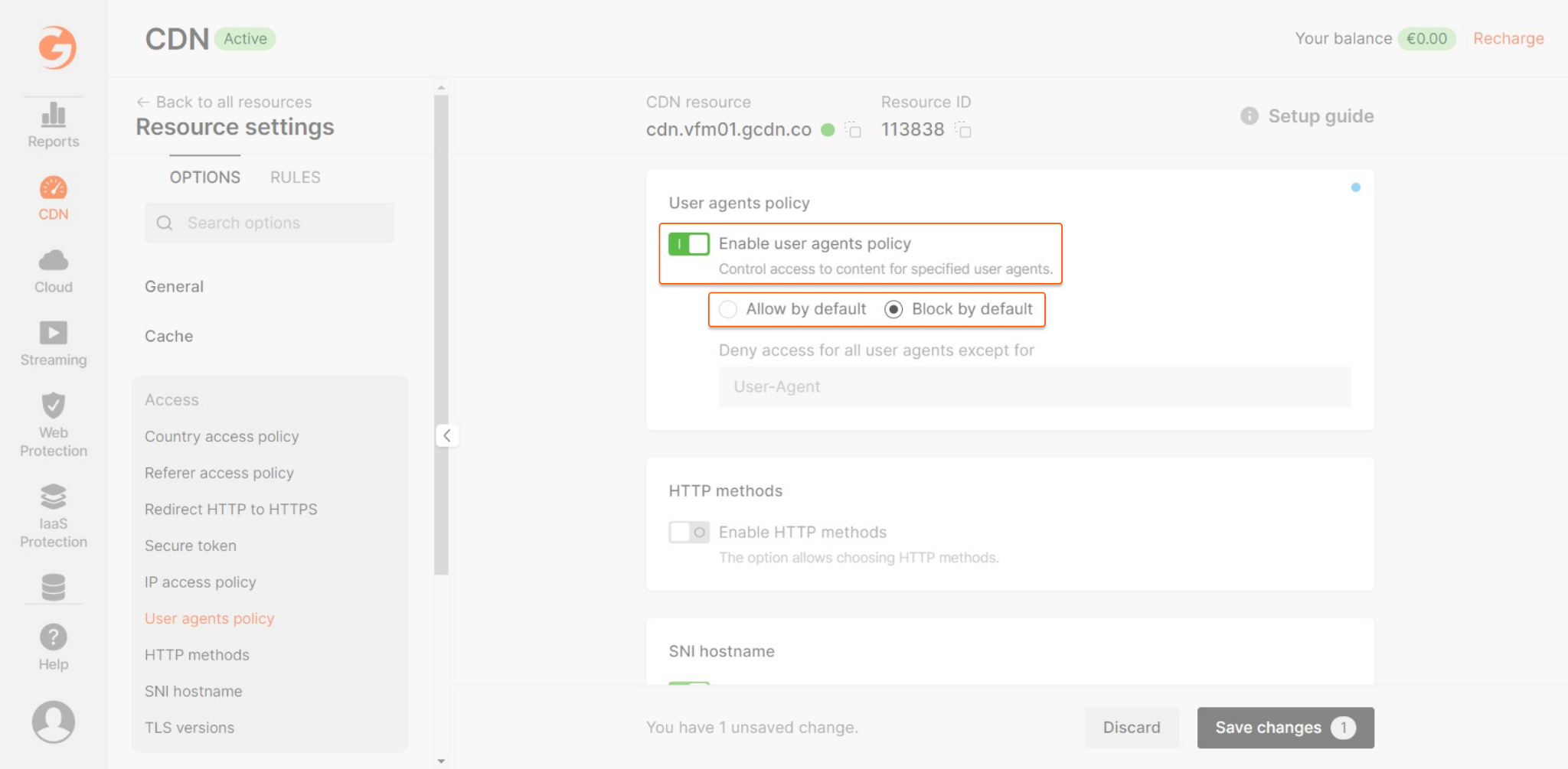This screenshot has height=769, width=1568.
Task: Open the Reports section
Action: 54,124
